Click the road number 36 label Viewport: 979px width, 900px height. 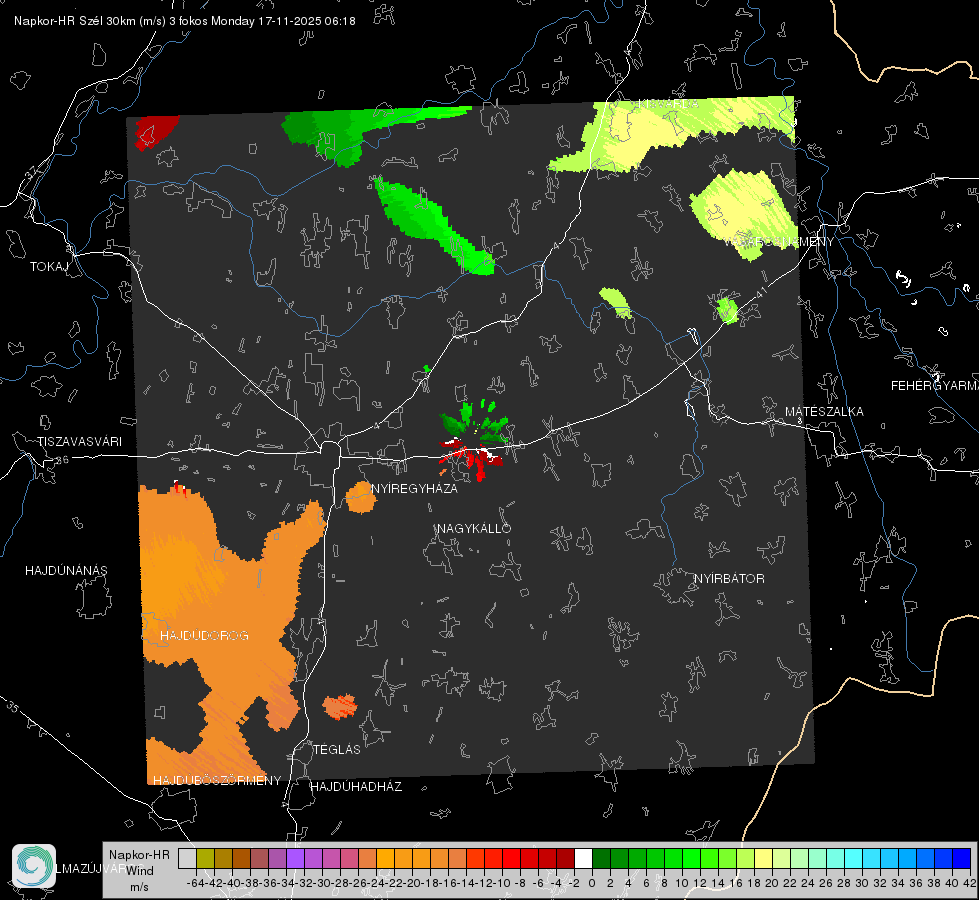coord(62,460)
